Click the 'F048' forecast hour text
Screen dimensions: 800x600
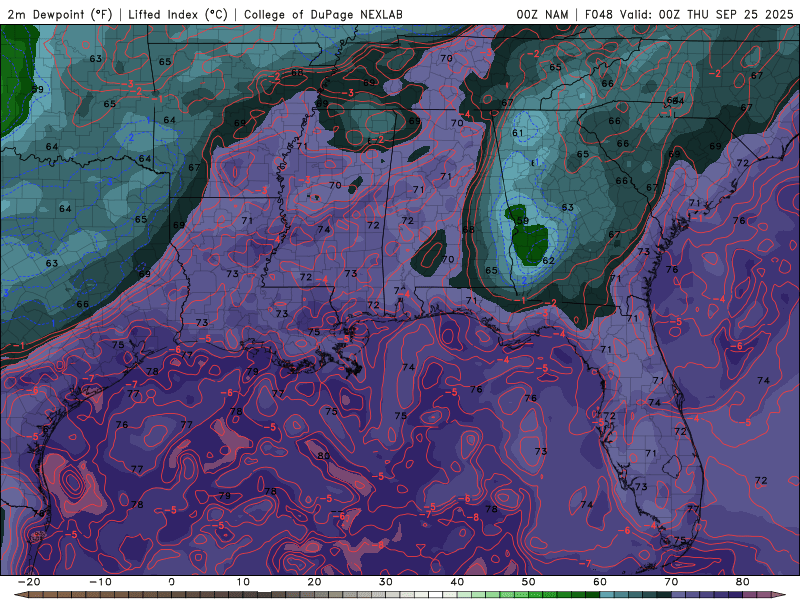[598, 14]
